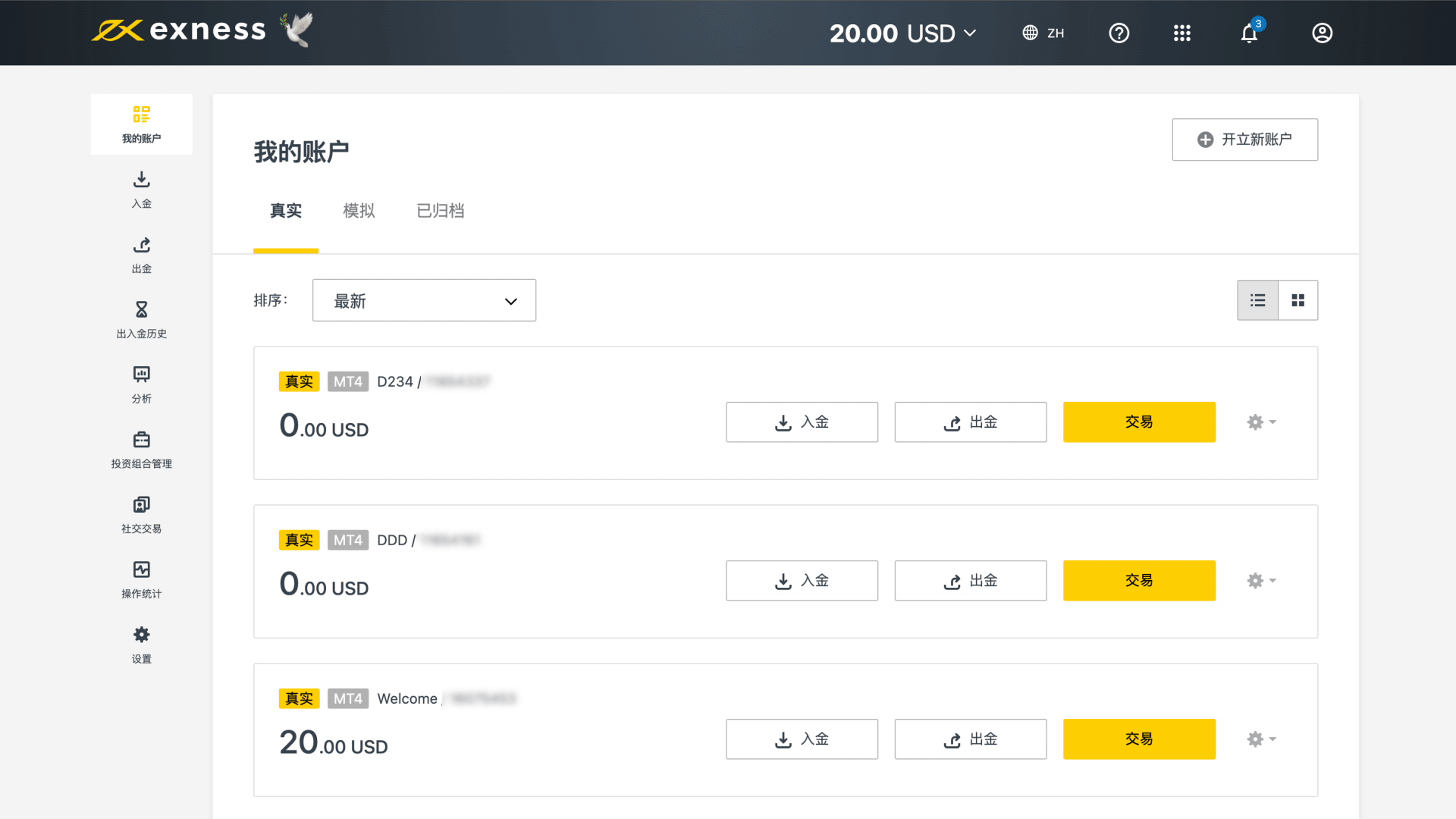Open the 设置 settings sidebar icon

141,635
